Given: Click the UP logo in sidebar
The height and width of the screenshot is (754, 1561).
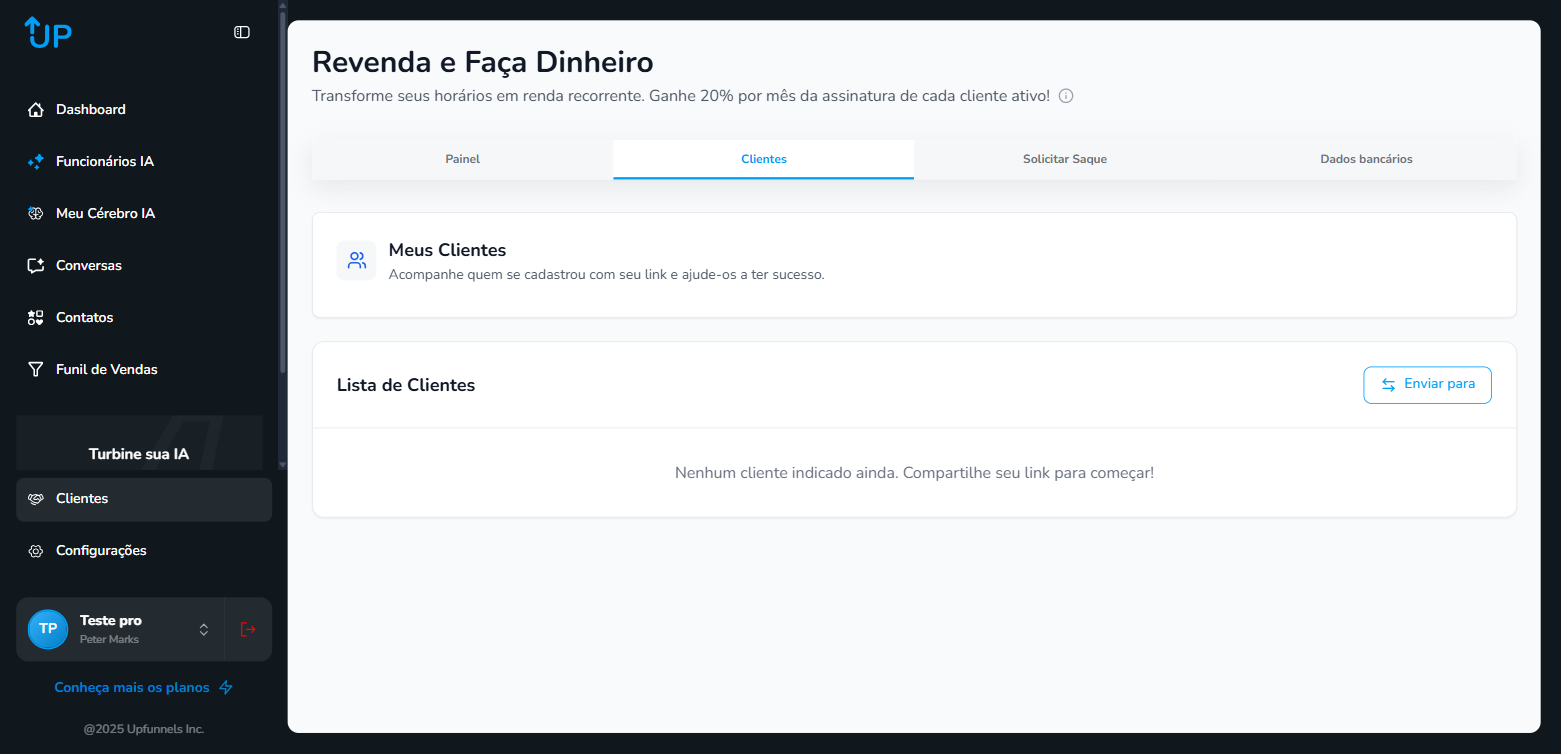Looking at the screenshot, I should pos(48,32).
